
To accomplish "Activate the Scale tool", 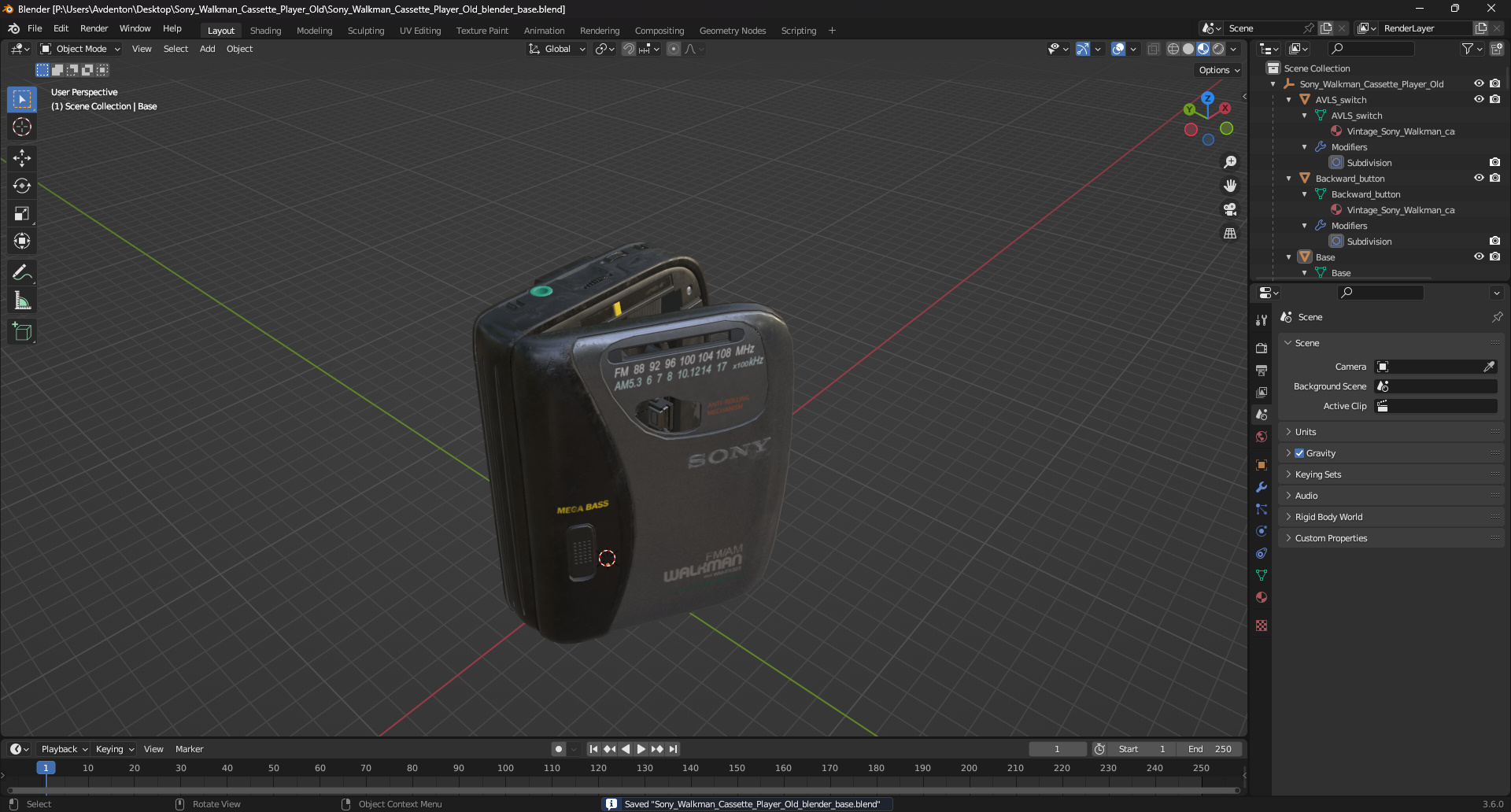I will point(22,213).
